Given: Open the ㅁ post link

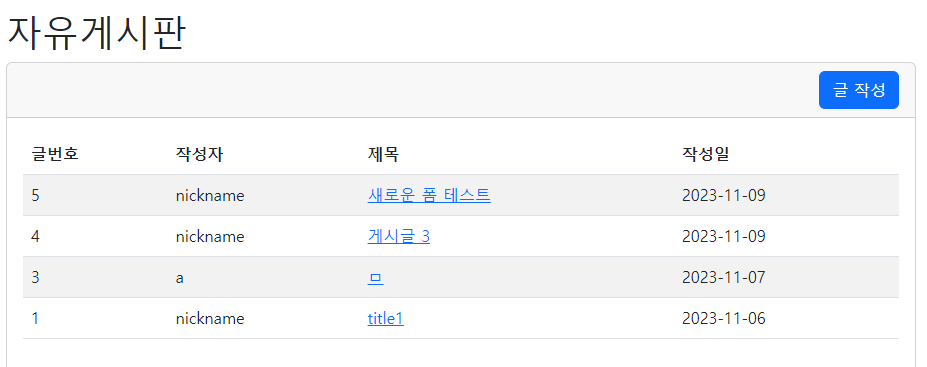Looking at the screenshot, I should coord(375,277).
